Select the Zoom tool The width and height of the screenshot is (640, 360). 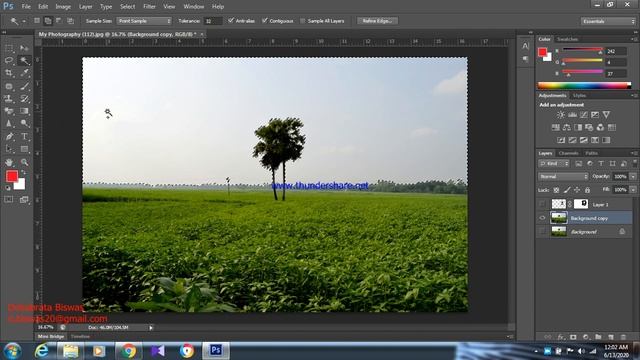pyautogui.click(x=24, y=162)
